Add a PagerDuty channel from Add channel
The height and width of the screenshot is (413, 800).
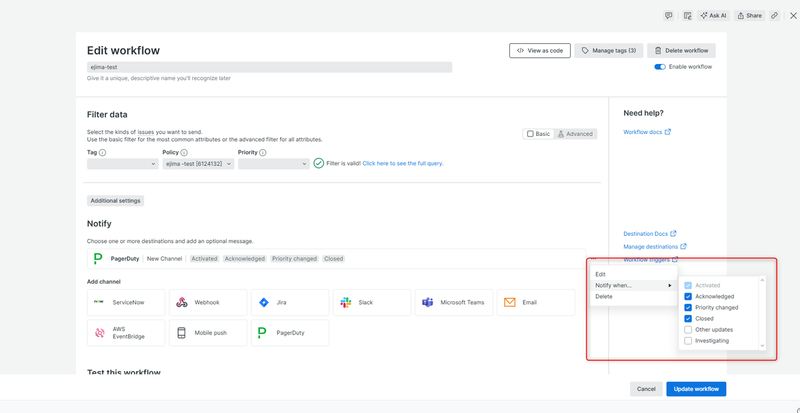coord(290,333)
